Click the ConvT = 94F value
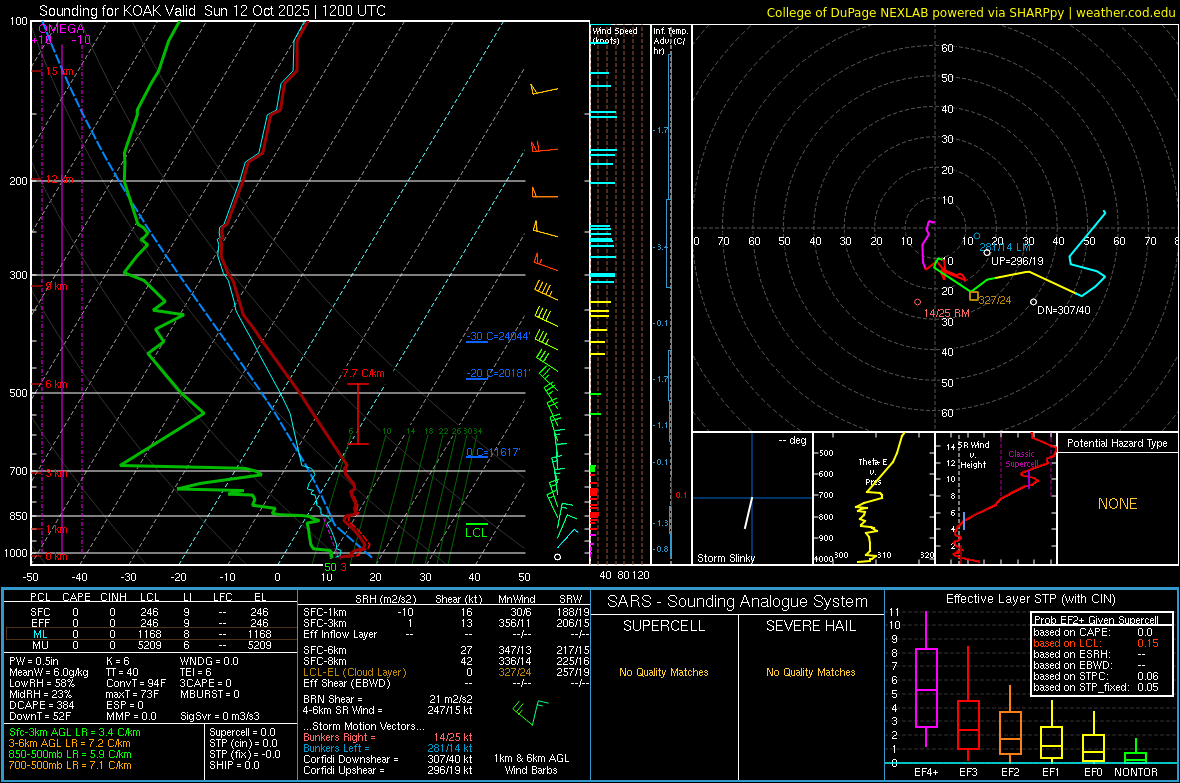The height and width of the screenshot is (783, 1180). [x=136, y=683]
